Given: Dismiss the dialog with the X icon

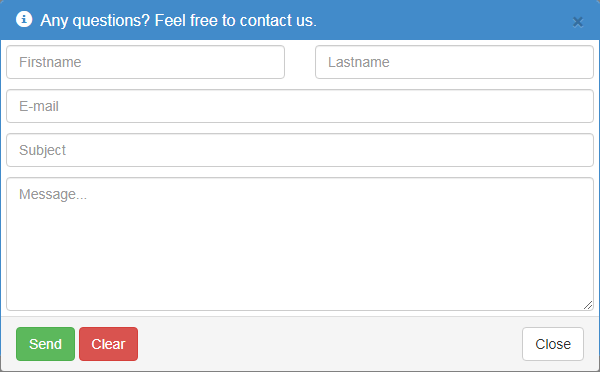Looking at the screenshot, I should pos(578,22).
